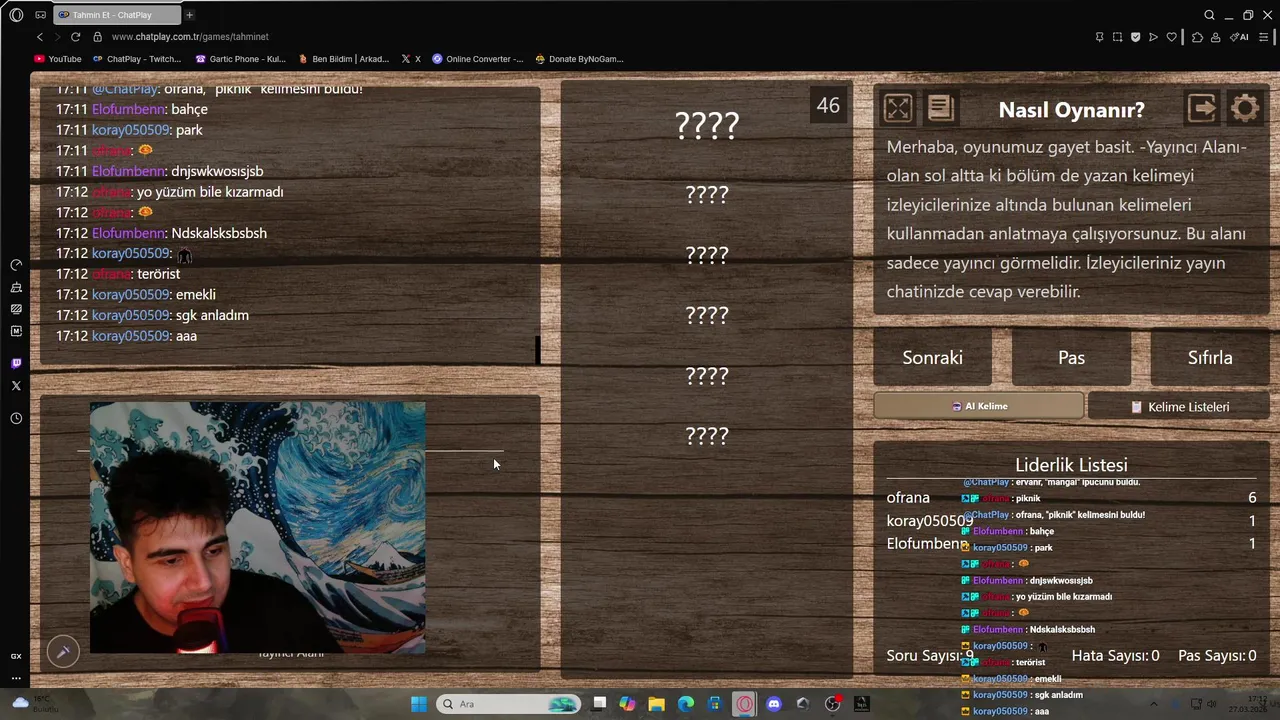
Task: Open browser tab search magnifier
Action: pos(1209,15)
